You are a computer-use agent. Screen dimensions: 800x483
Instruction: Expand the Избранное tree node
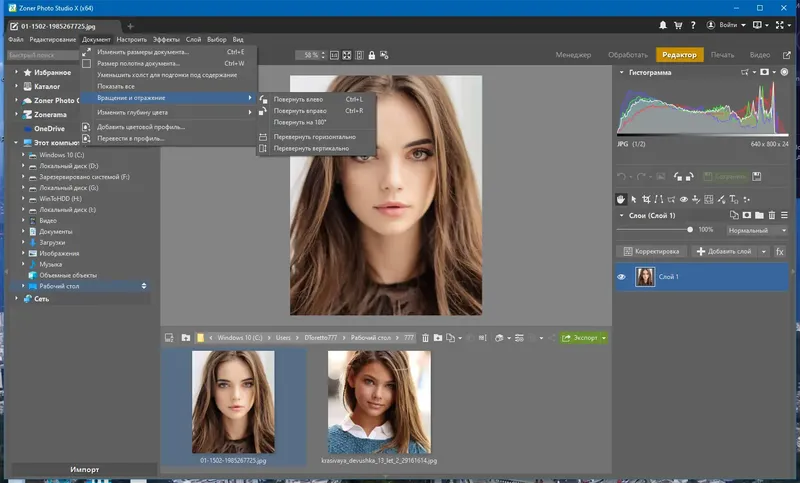(16, 73)
